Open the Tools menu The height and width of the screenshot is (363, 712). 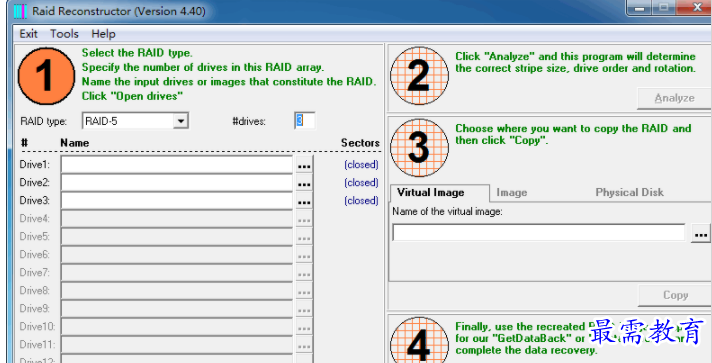pyautogui.click(x=64, y=34)
